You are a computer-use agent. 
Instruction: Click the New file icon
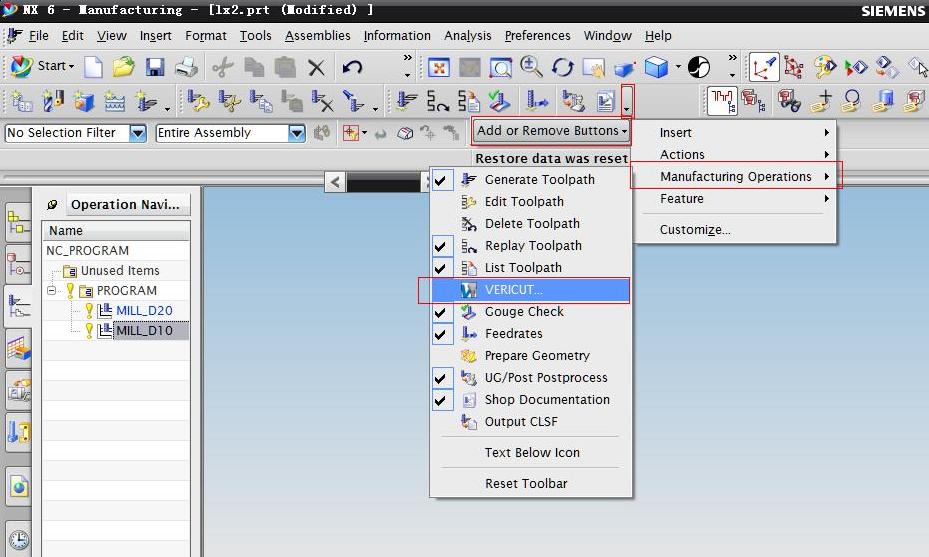click(93, 67)
